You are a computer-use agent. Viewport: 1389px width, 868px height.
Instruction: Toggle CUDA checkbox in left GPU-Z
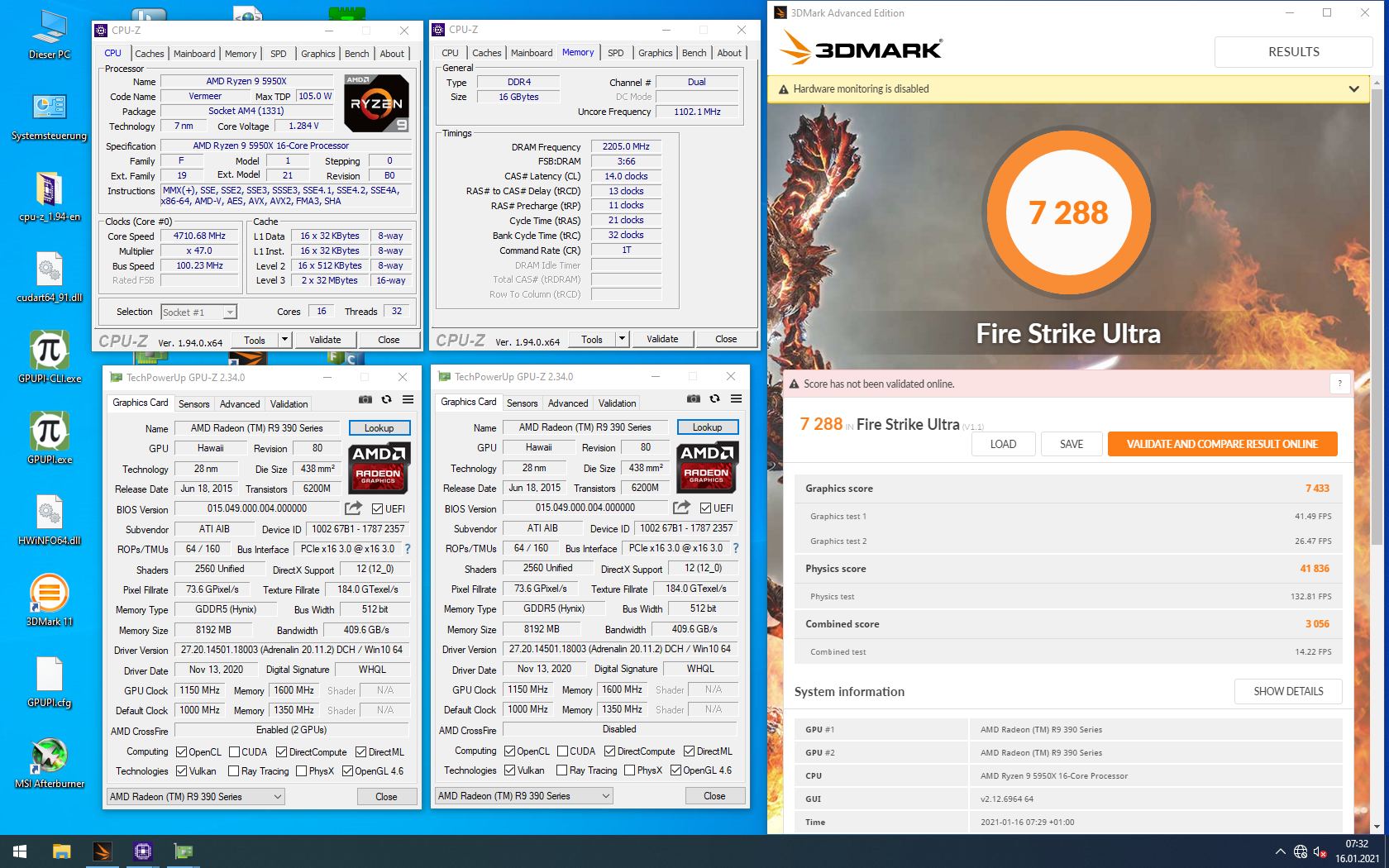coord(235,752)
